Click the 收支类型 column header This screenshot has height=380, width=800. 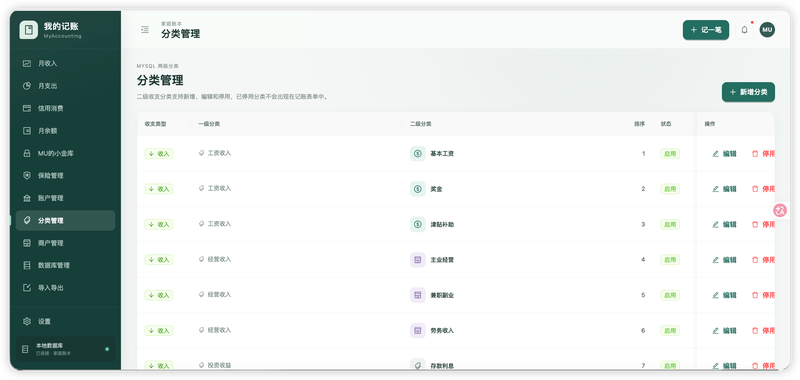click(x=156, y=124)
